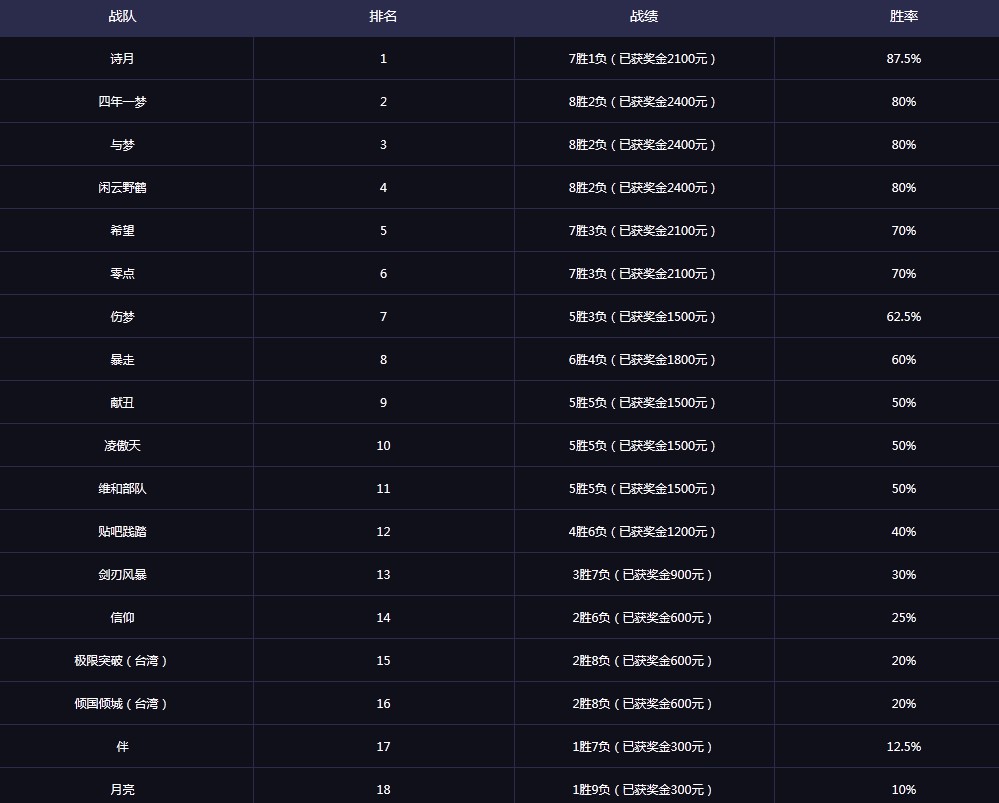Click team 倾国倾城（台湾）
The height and width of the screenshot is (803, 999).
pos(121,704)
